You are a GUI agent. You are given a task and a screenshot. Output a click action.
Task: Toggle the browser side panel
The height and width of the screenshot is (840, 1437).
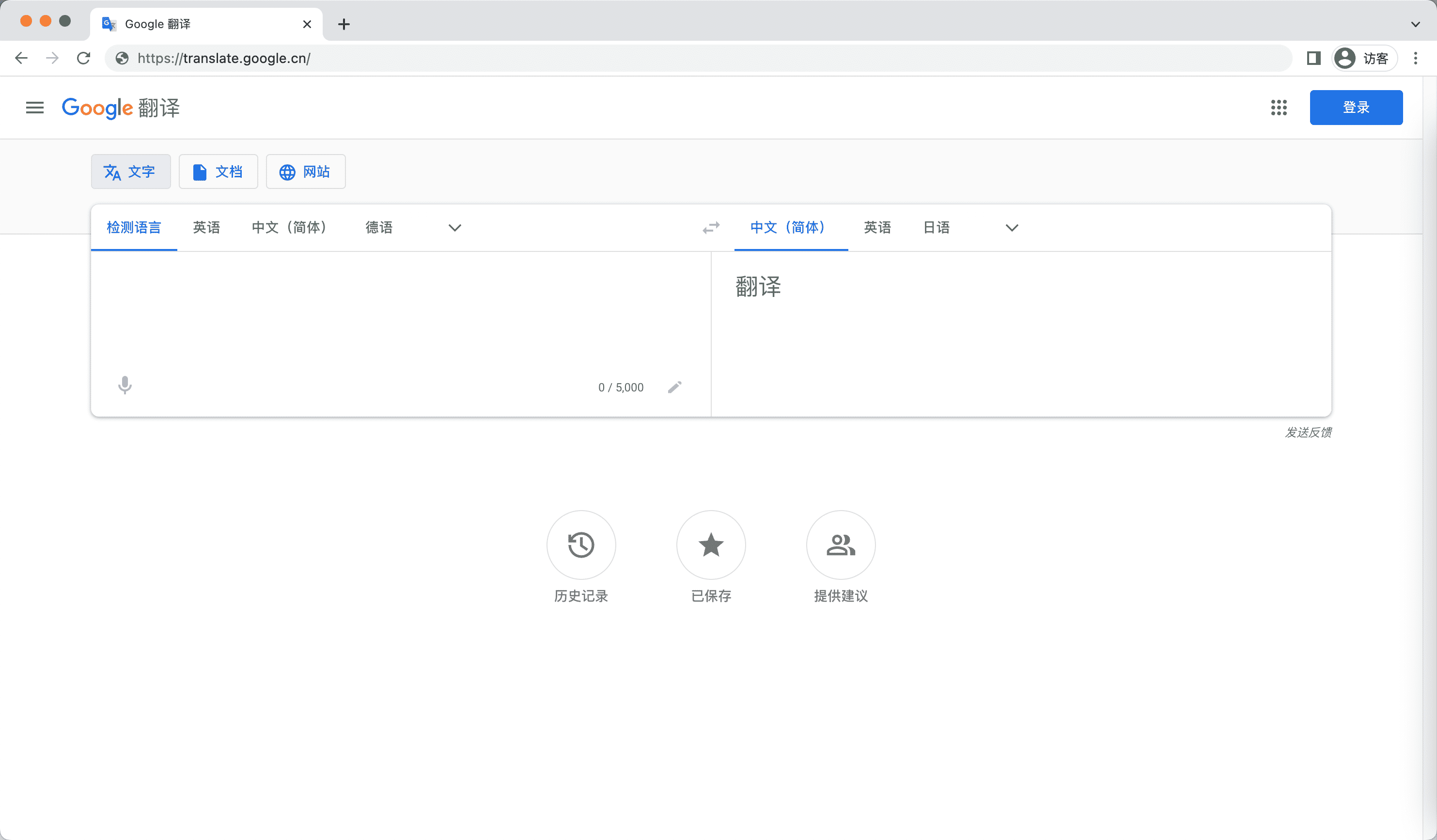pyautogui.click(x=1313, y=58)
